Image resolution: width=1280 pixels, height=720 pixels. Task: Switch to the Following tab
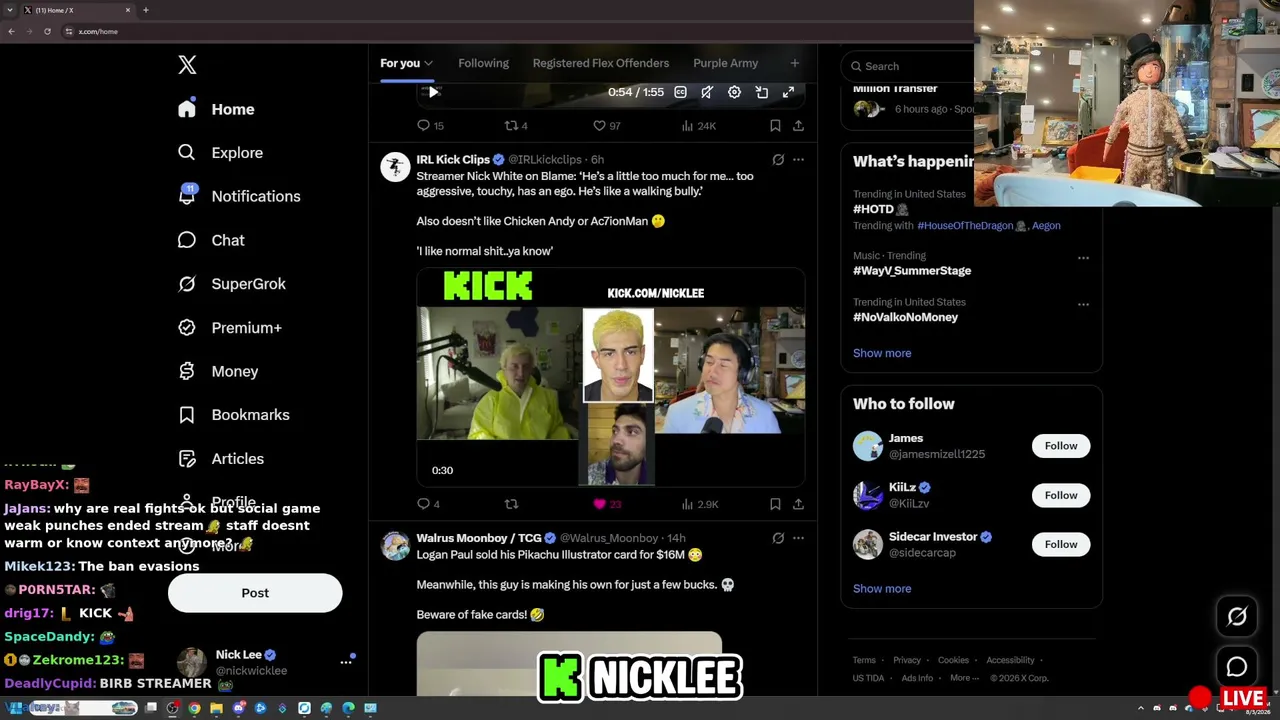pyautogui.click(x=483, y=63)
